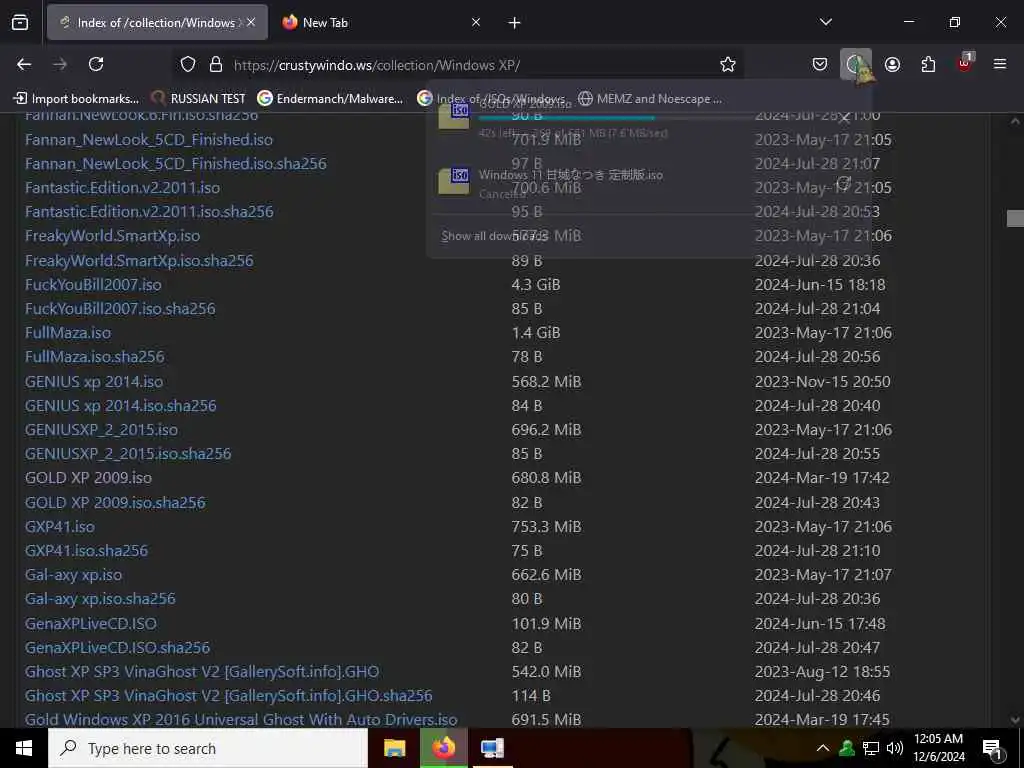Open GenaXPLiveCD.ISO.sha256 link

point(118,647)
